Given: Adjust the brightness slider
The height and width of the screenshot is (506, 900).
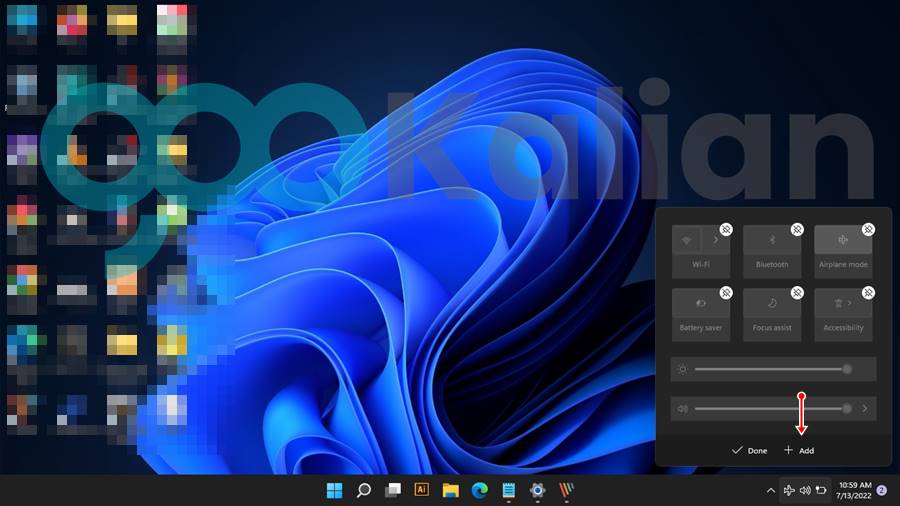Looking at the screenshot, I should [x=773, y=369].
